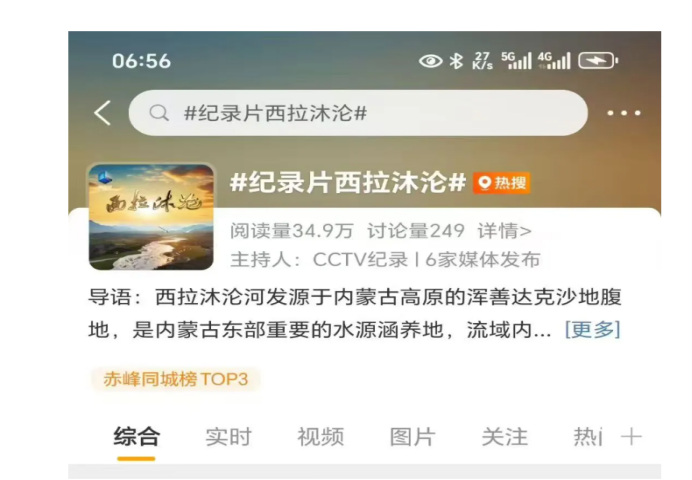
Task: Tap the back arrow icon
Action: [102, 113]
